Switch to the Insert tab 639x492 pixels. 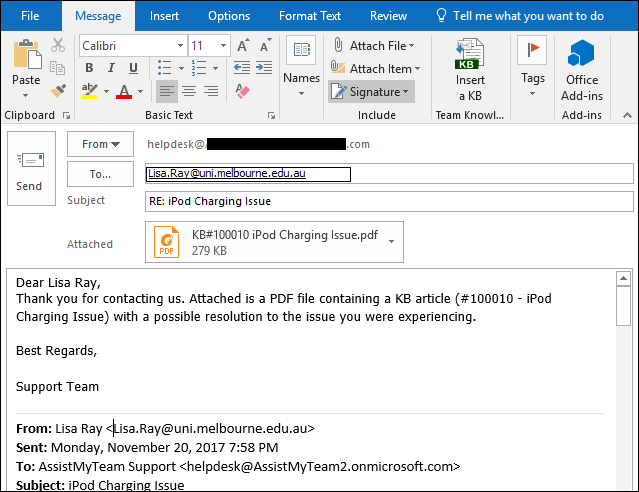(164, 16)
